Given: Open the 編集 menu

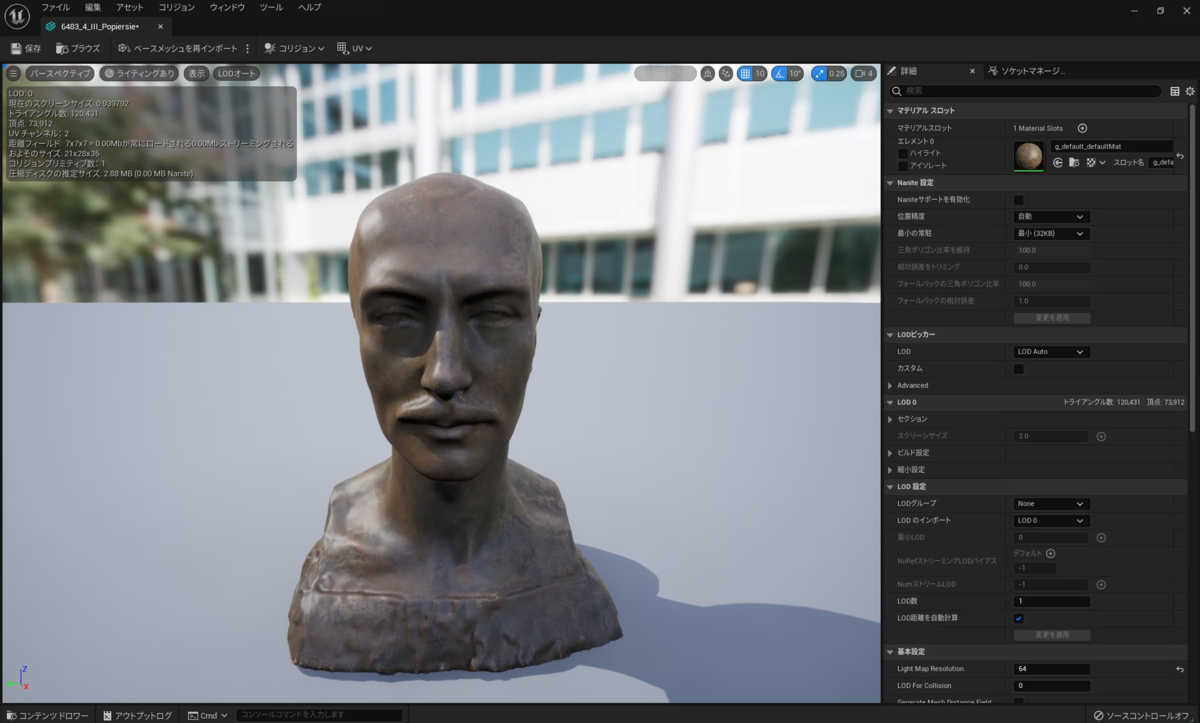Looking at the screenshot, I should pyautogui.click(x=93, y=7).
